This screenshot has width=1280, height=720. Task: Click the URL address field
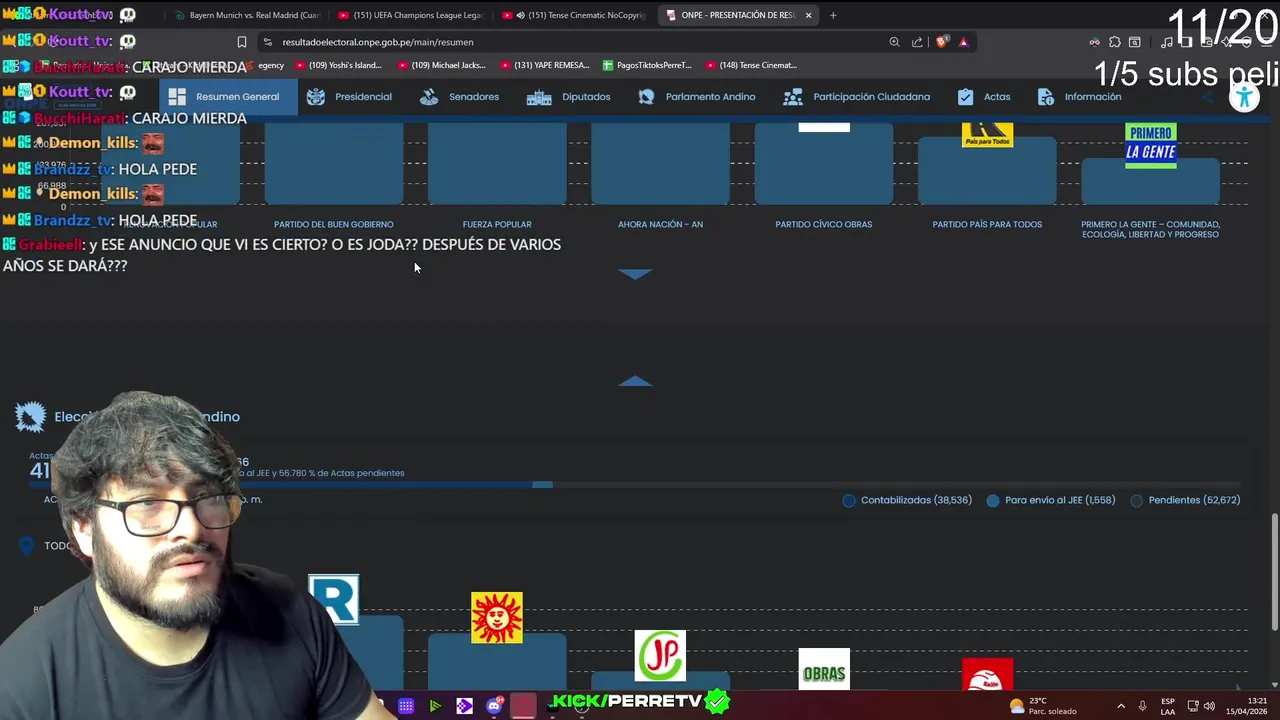(580, 42)
